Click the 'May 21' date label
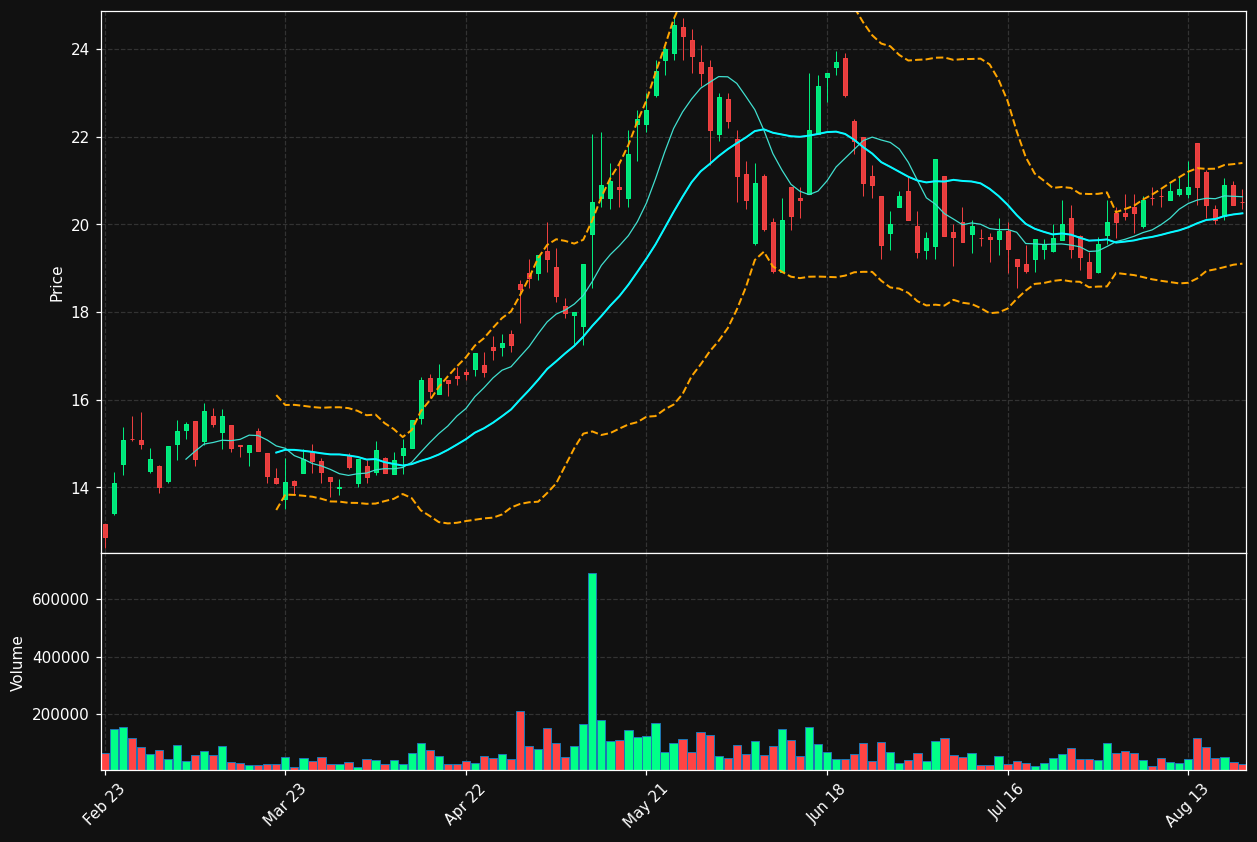Image resolution: width=1257 pixels, height=842 pixels. pyautogui.click(x=645, y=803)
